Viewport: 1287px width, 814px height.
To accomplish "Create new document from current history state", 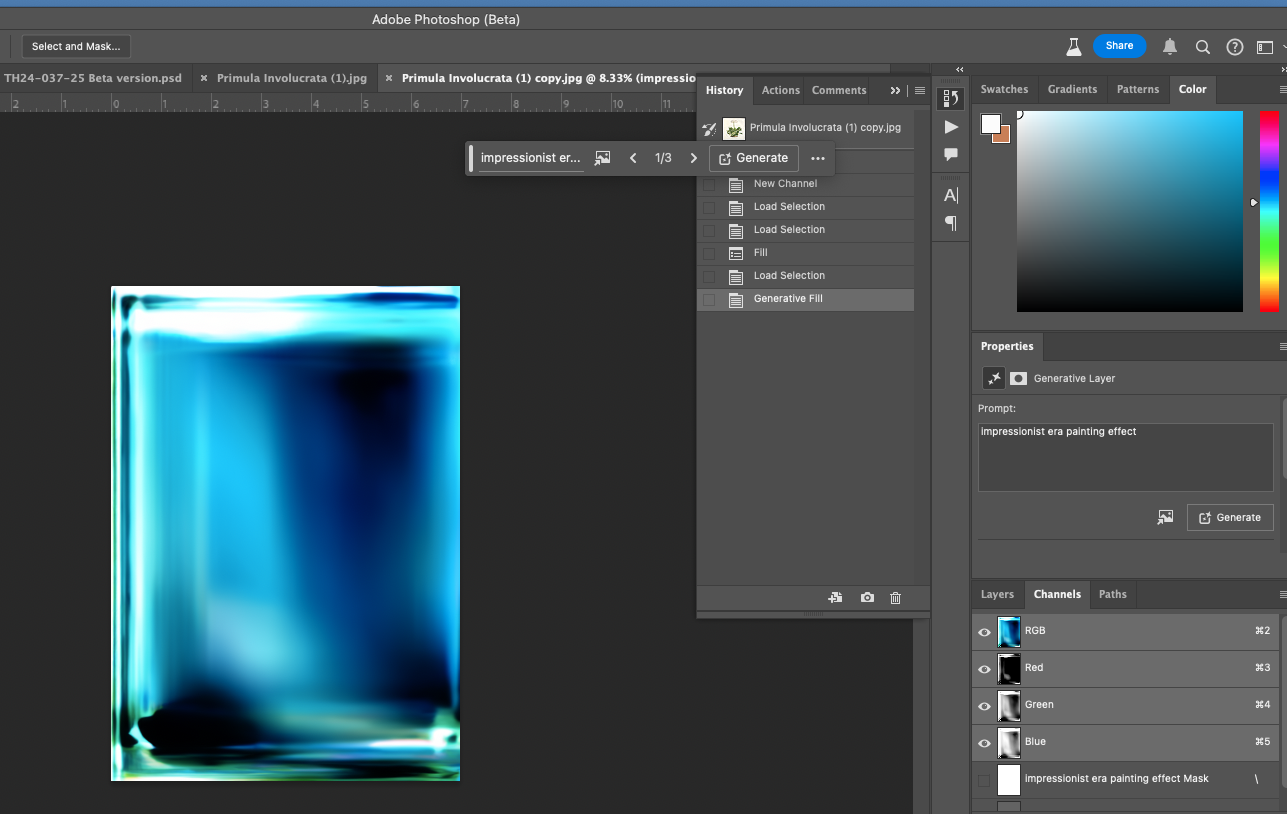I will coord(835,597).
